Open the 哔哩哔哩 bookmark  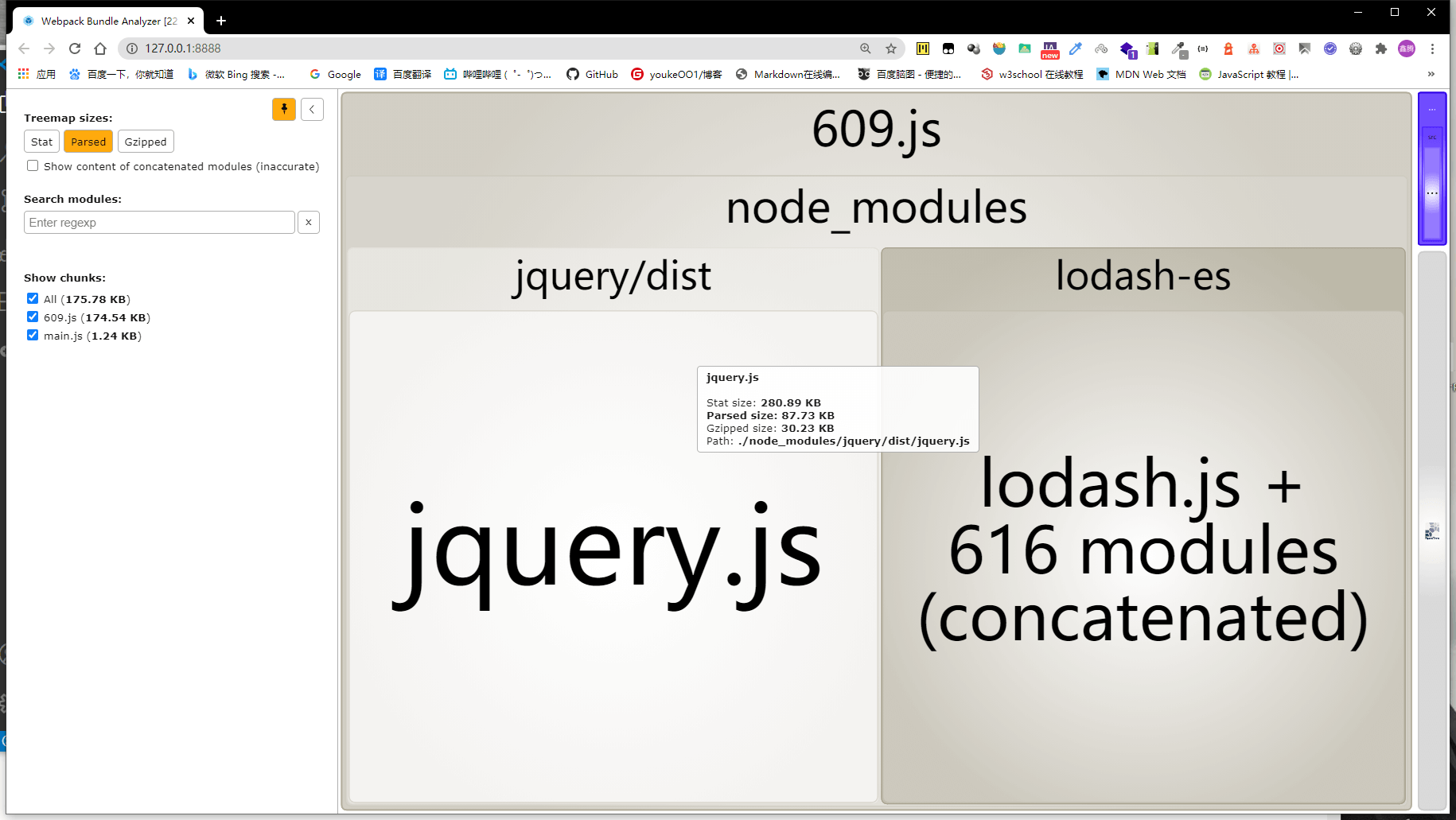point(498,74)
